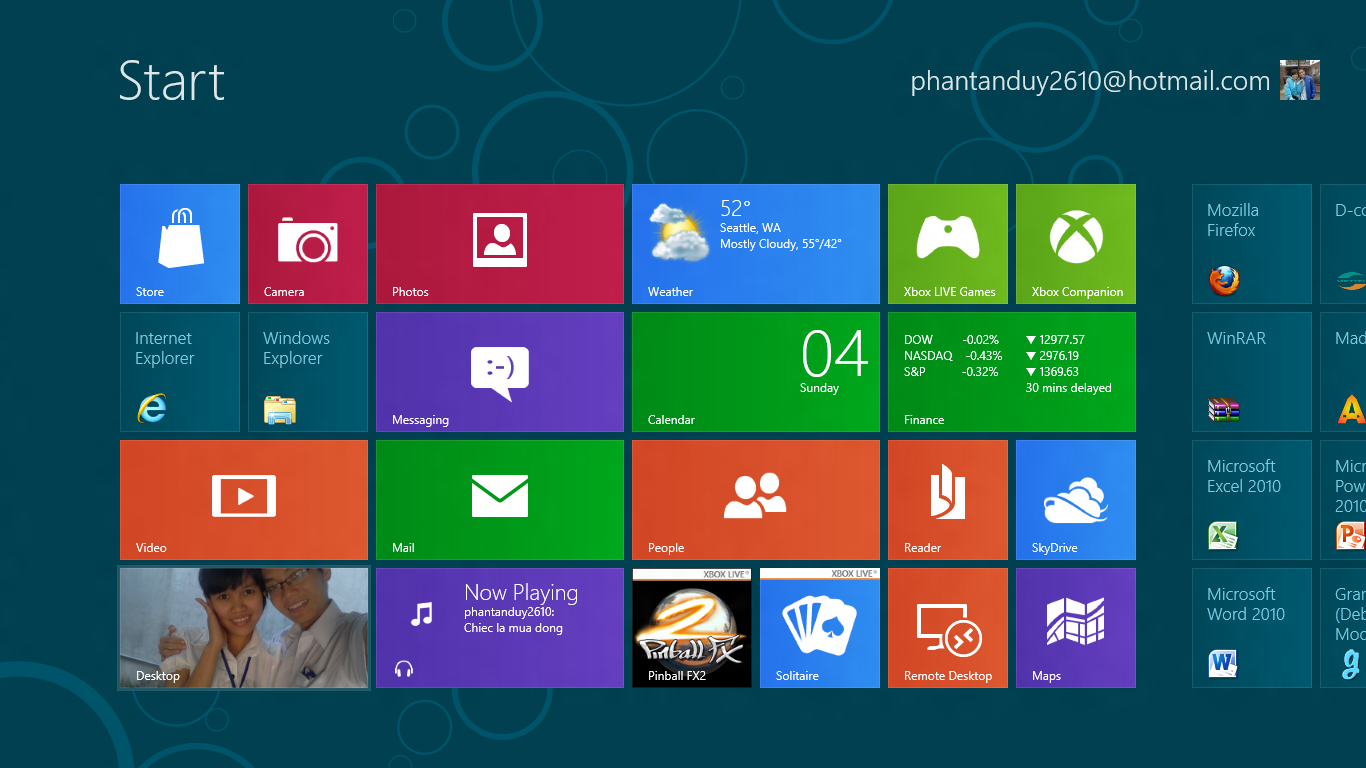Click the "Mostly Cloudy, 55°/42°" weather text

point(781,244)
